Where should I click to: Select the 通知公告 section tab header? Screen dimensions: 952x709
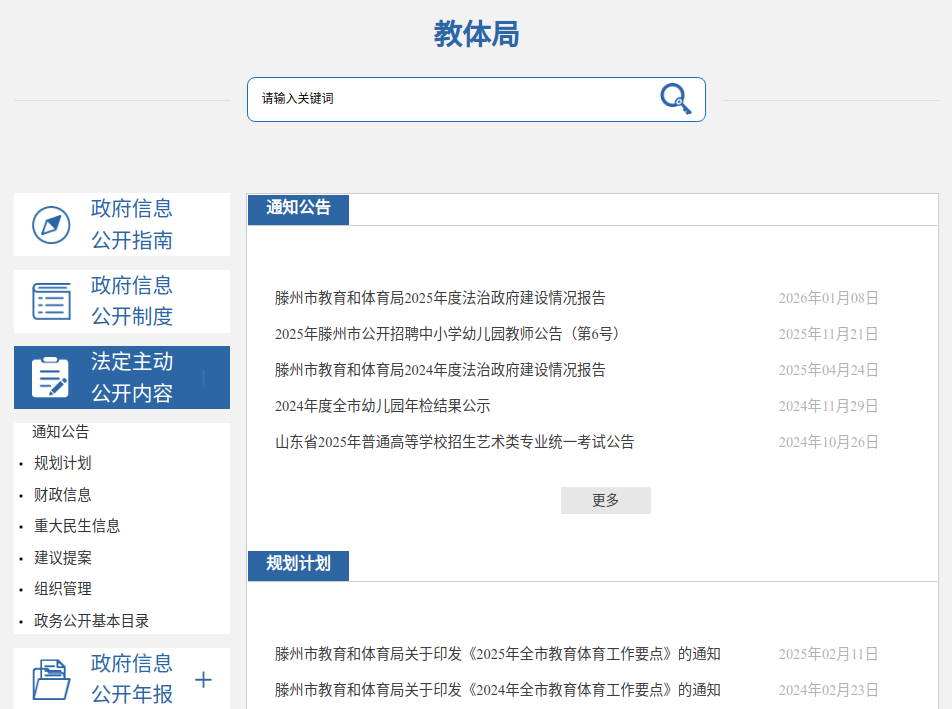tap(298, 208)
